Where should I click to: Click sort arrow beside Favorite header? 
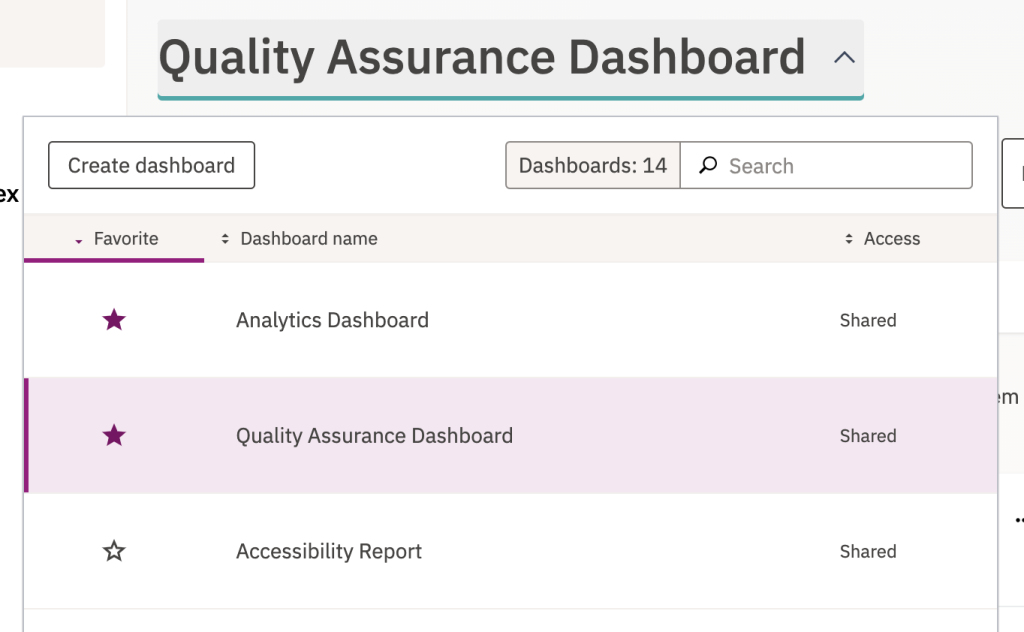(78, 240)
